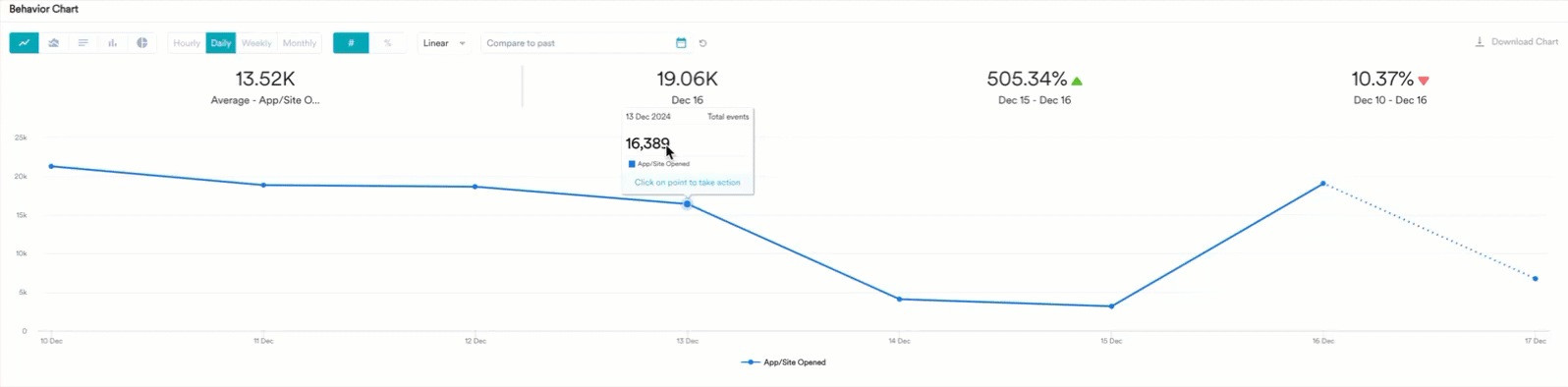
Task: Open the calendar date picker icon
Action: pos(681,43)
